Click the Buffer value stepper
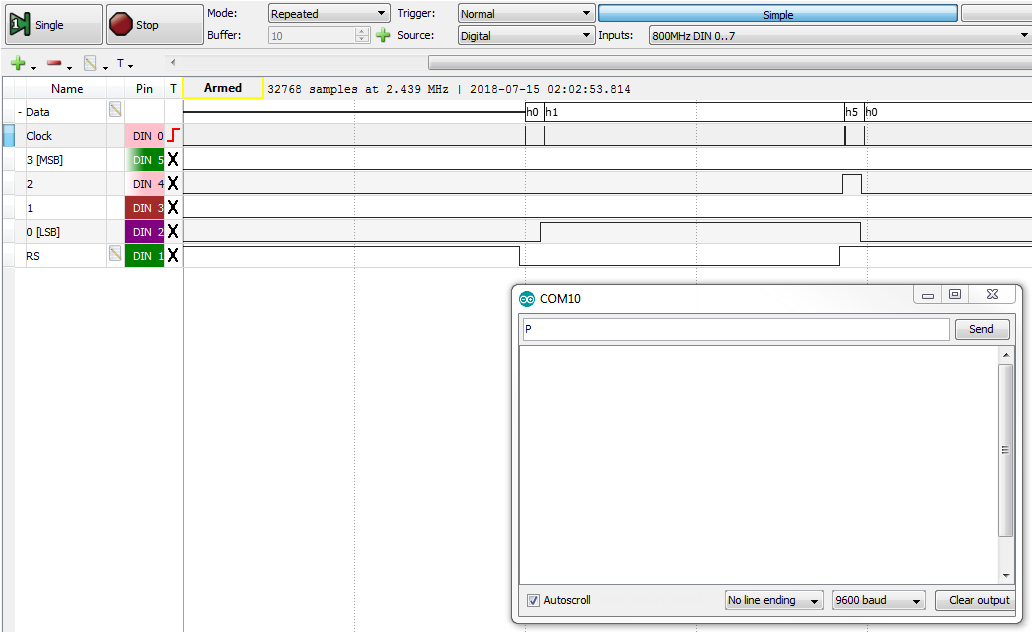1032x632 pixels. pos(362,36)
